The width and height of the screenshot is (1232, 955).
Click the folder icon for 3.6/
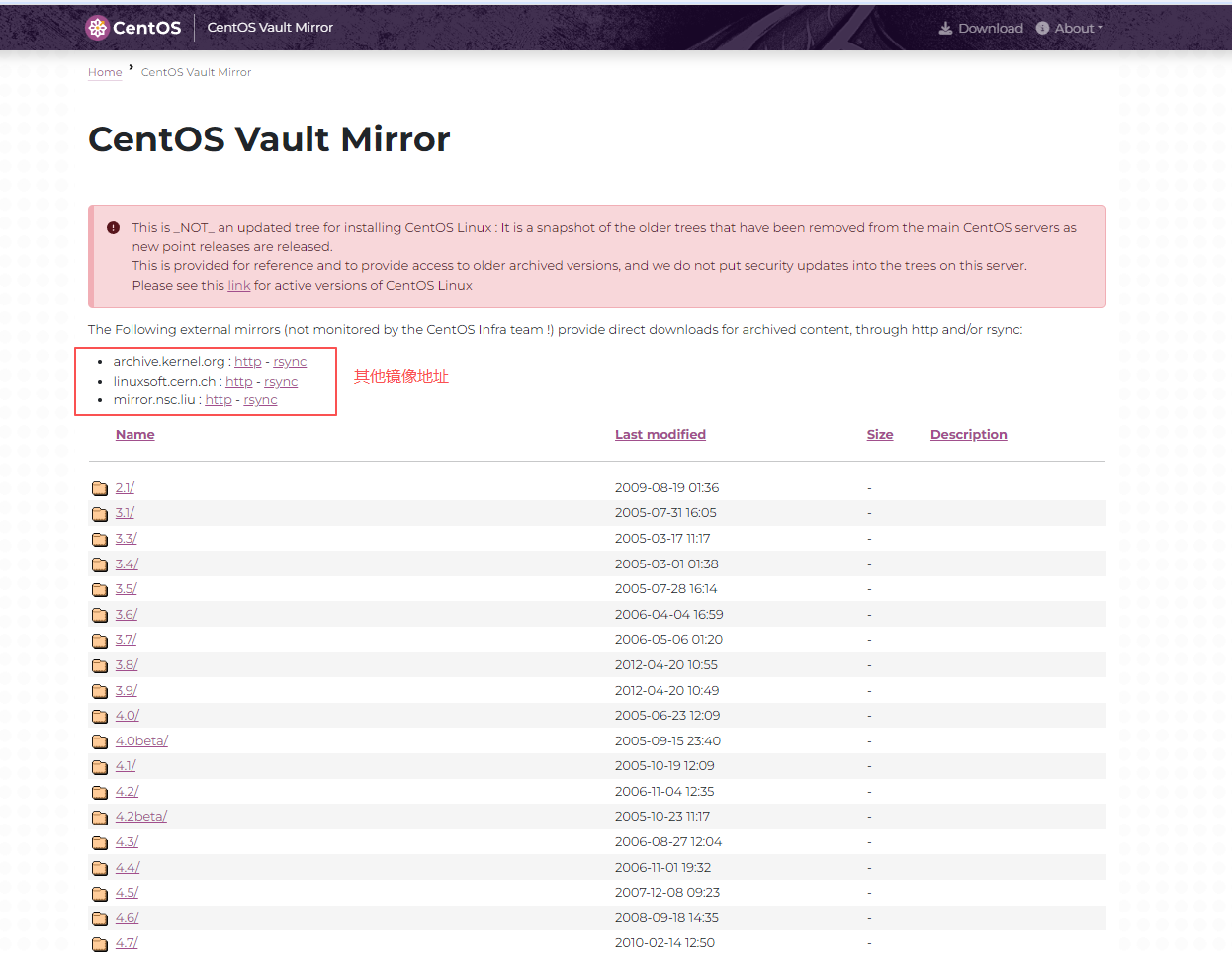click(x=100, y=615)
